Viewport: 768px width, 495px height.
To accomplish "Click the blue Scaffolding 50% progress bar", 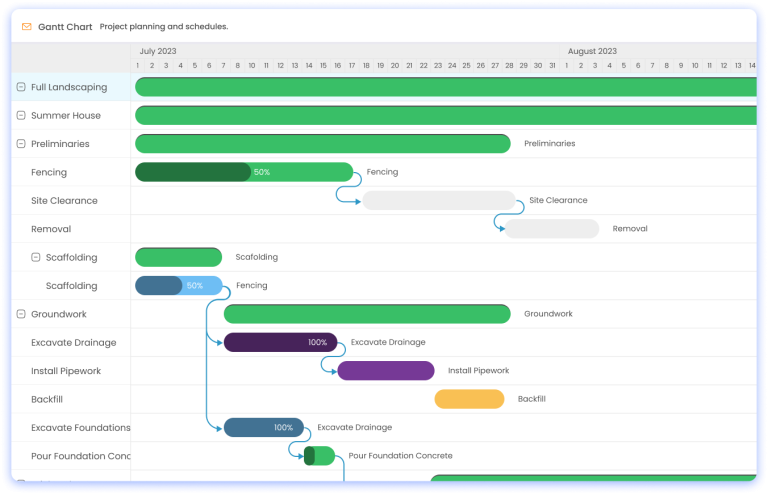I will [x=179, y=286].
